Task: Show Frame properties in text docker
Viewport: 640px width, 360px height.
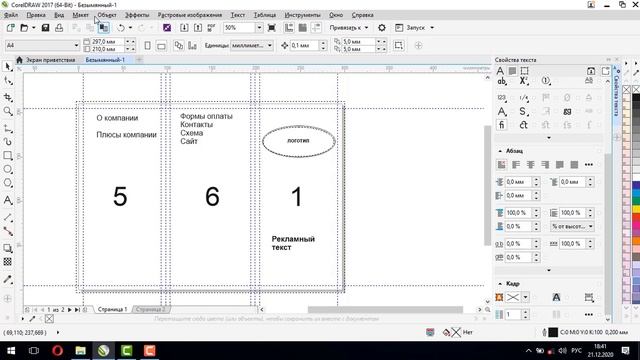Action: (524, 71)
